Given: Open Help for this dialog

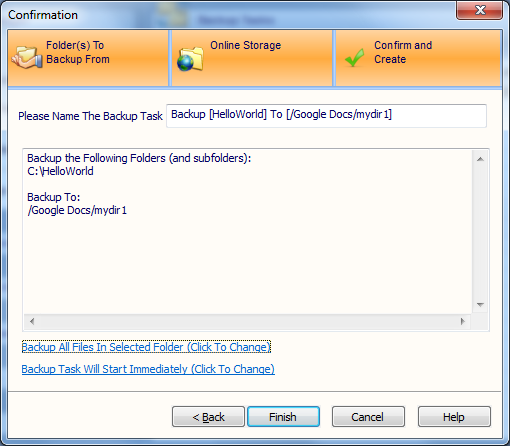Looking at the screenshot, I should [x=454, y=417].
